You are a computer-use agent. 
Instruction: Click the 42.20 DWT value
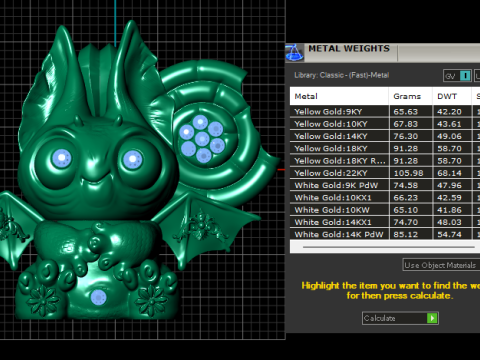click(449, 112)
